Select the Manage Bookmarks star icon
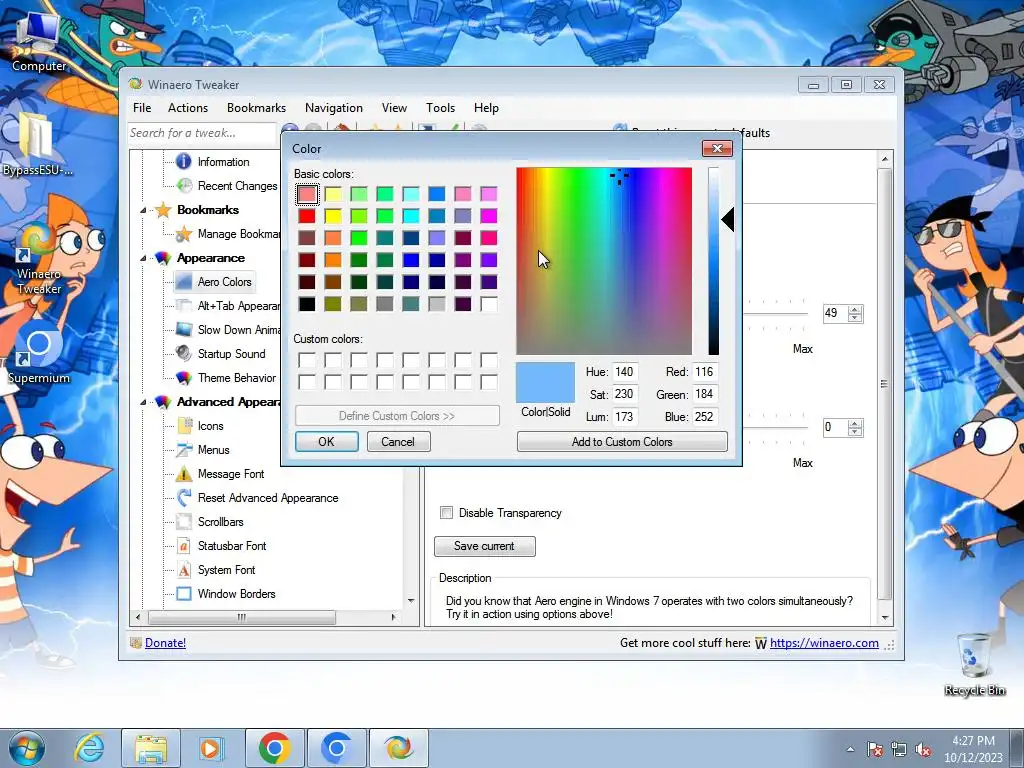Viewport: 1024px width, 768px height. [x=184, y=233]
